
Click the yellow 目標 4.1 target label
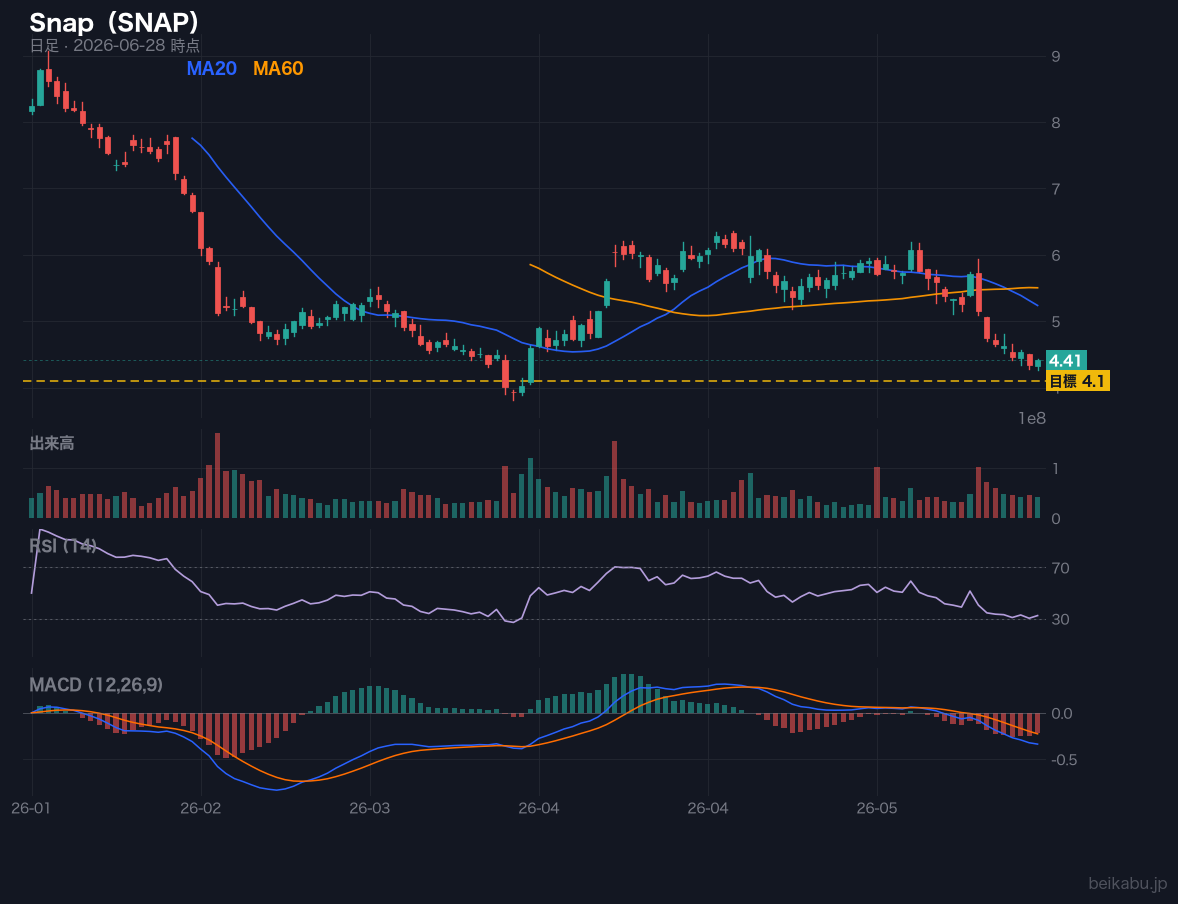tap(1077, 381)
